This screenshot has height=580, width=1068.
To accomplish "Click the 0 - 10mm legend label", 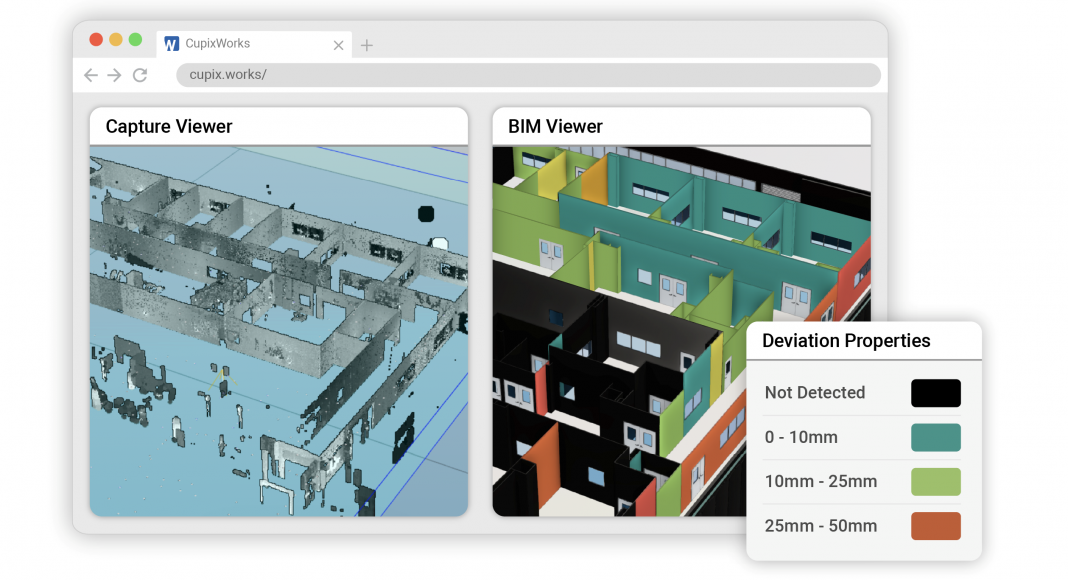I will coord(801,437).
